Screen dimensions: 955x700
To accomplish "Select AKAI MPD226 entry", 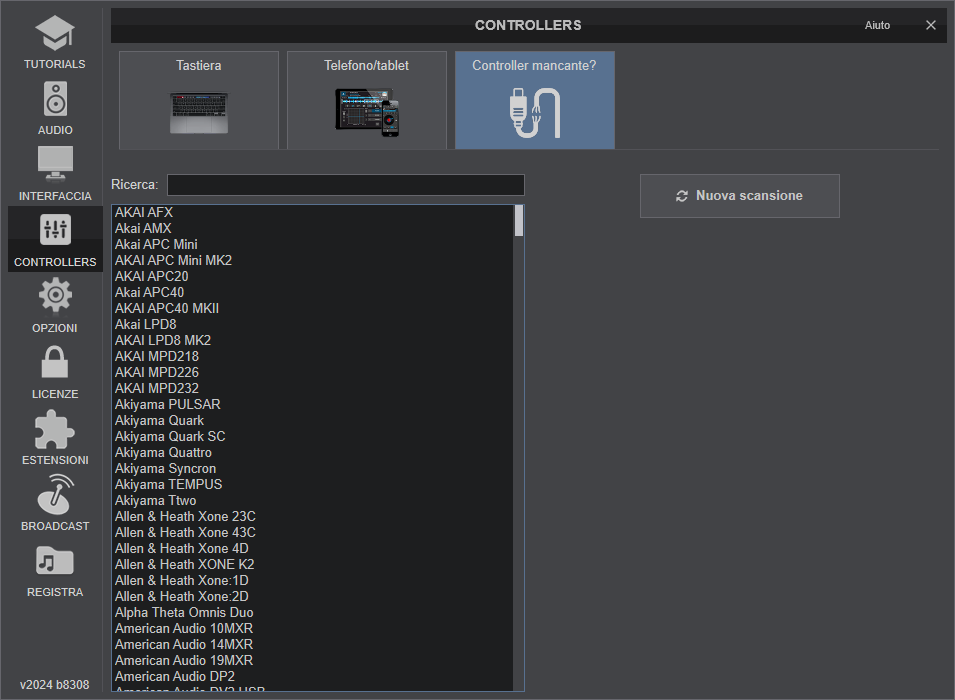I will tap(313, 372).
